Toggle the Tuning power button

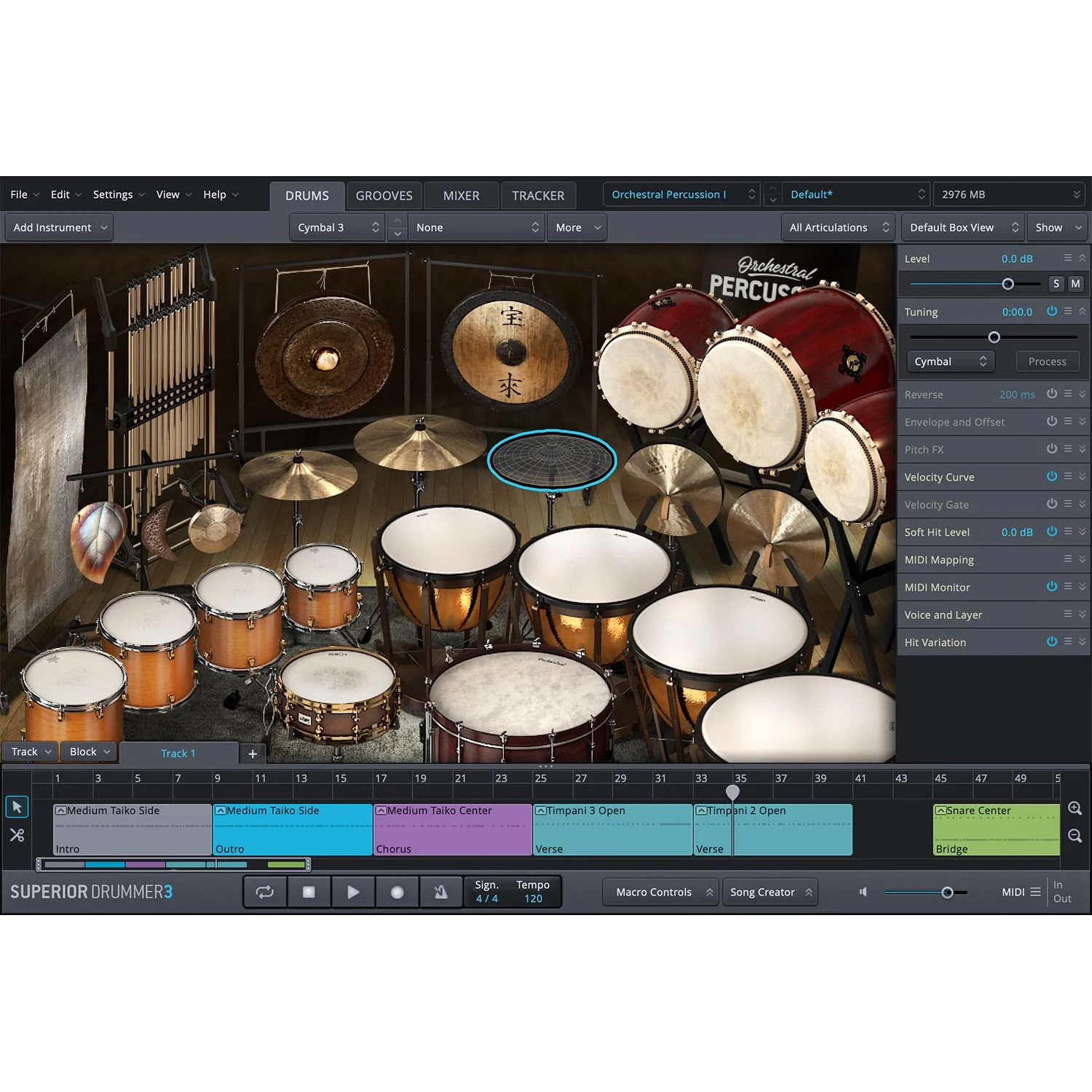click(1052, 311)
